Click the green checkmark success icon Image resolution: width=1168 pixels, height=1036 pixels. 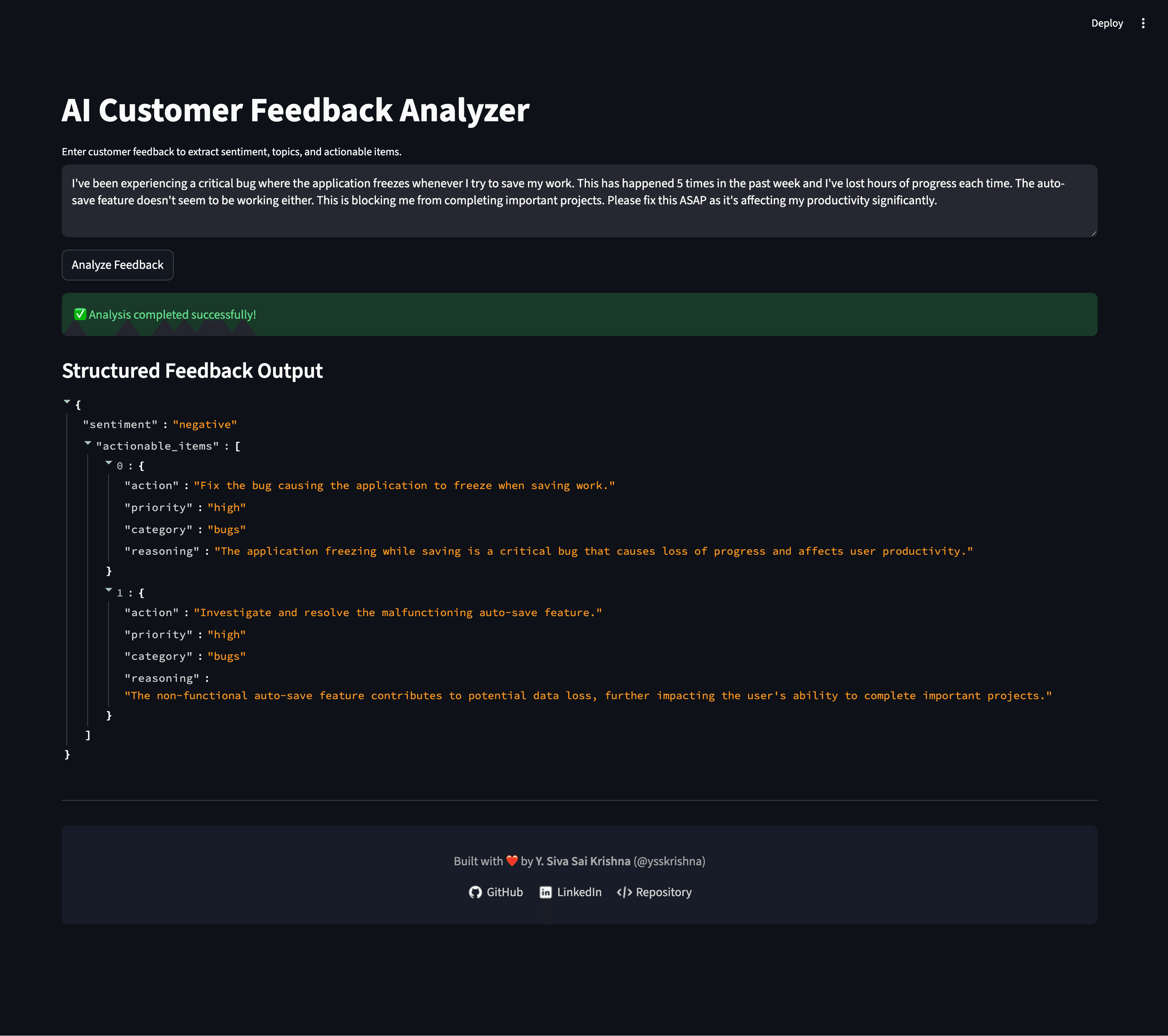point(80,314)
